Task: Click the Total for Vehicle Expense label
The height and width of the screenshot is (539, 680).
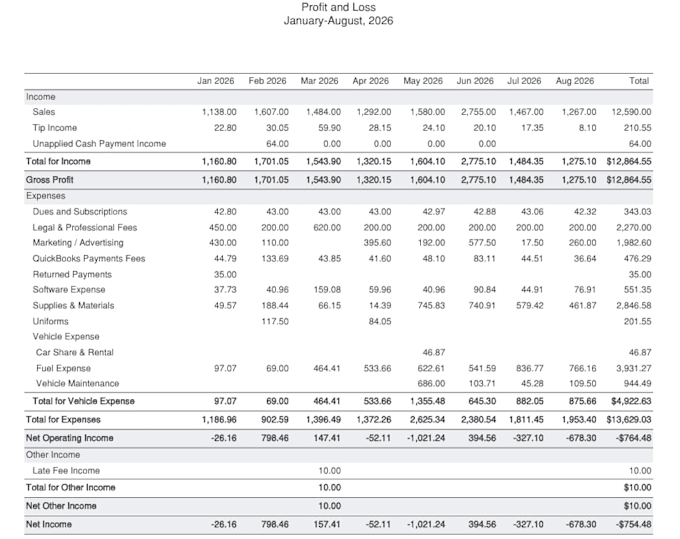Action: point(83,401)
